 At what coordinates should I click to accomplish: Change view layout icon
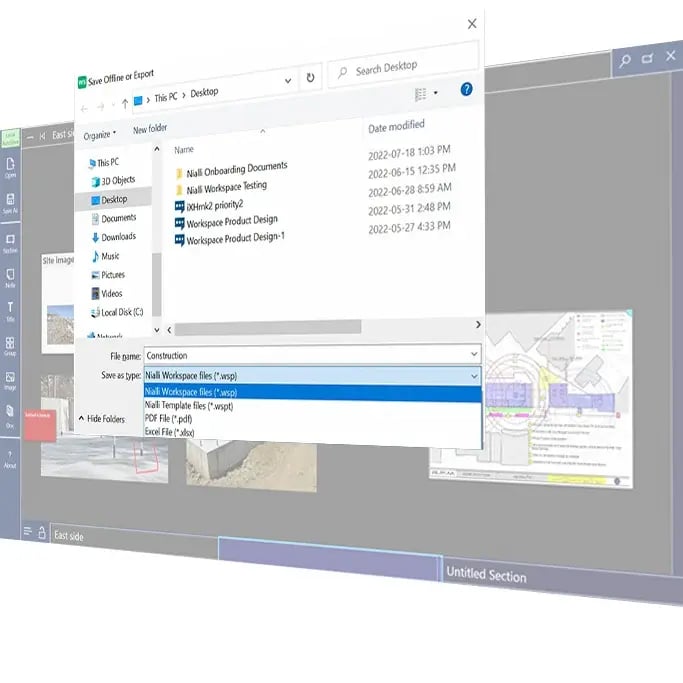[420, 95]
